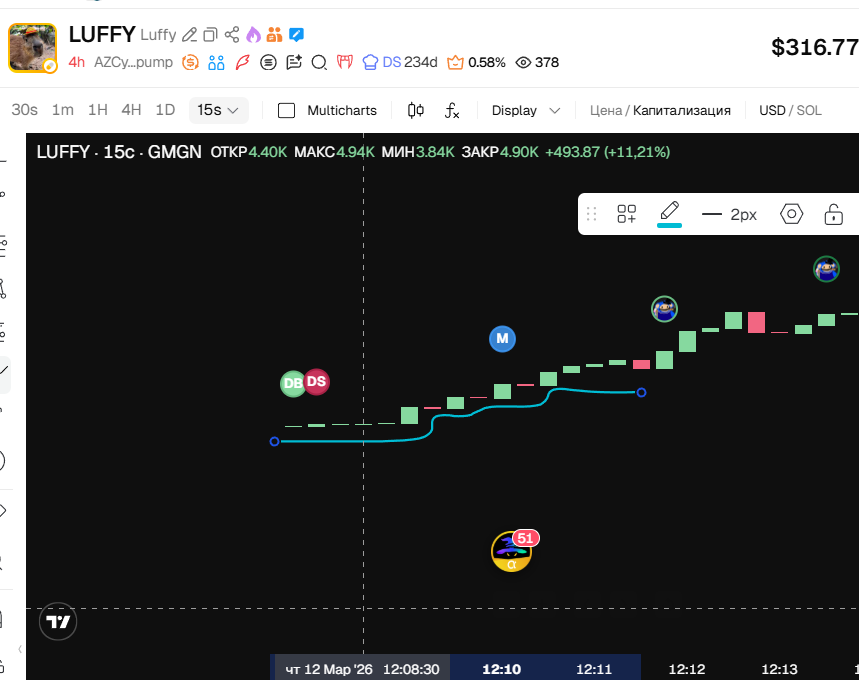Select the 1m timeframe
Viewport: 859px width, 680px height.
pos(63,110)
